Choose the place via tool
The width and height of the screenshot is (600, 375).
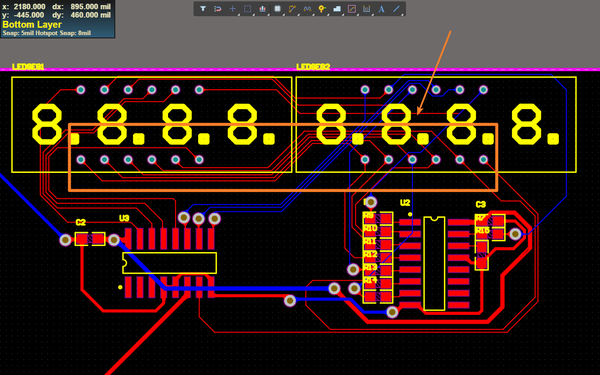point(322,9)
